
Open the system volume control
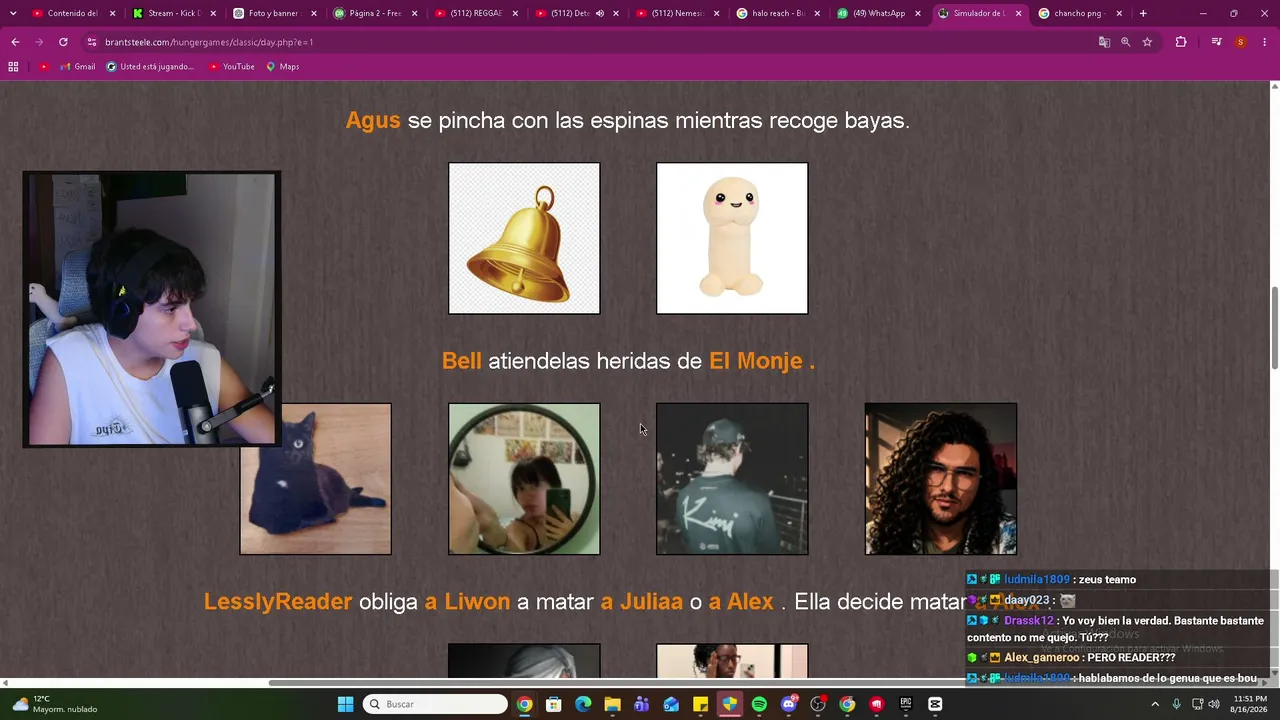[1214, 704]
